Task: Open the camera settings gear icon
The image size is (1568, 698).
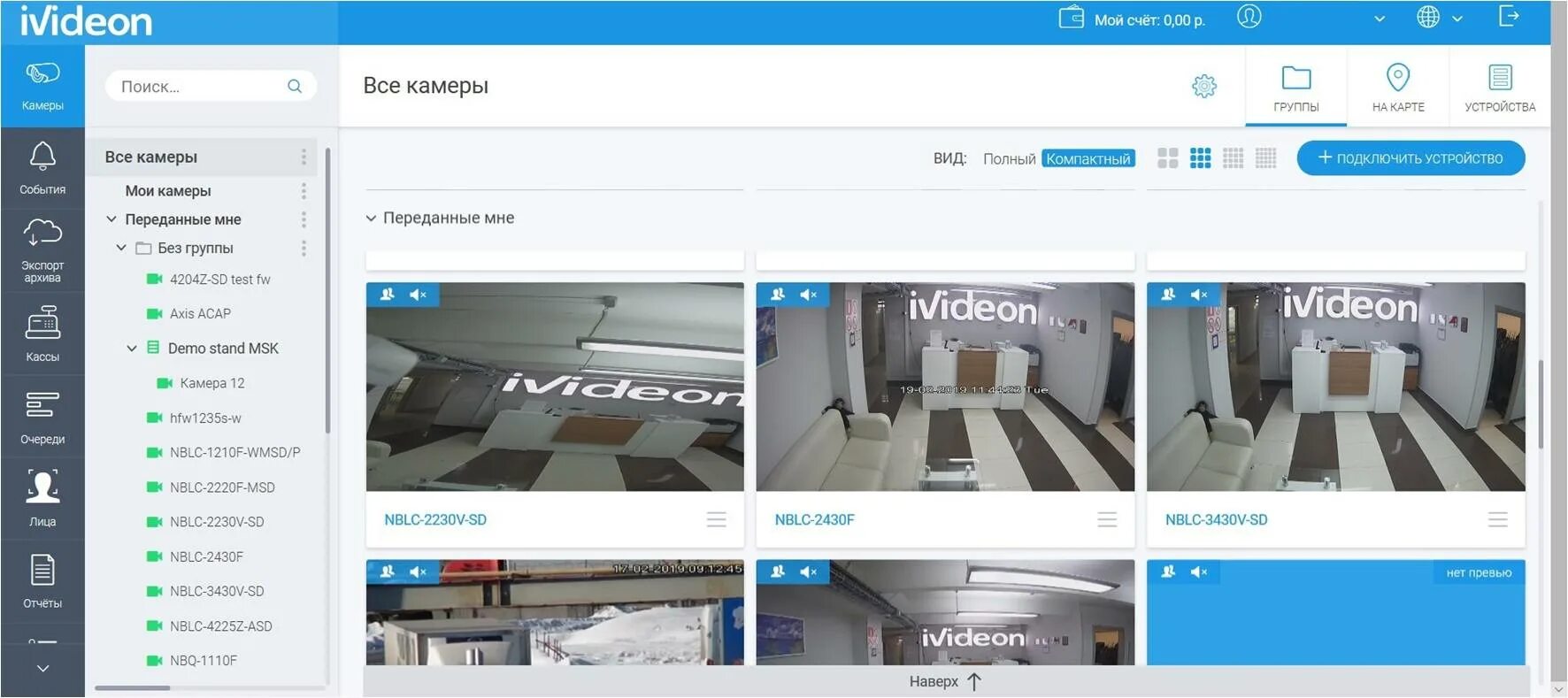Action: click(x=1204, y=86)
